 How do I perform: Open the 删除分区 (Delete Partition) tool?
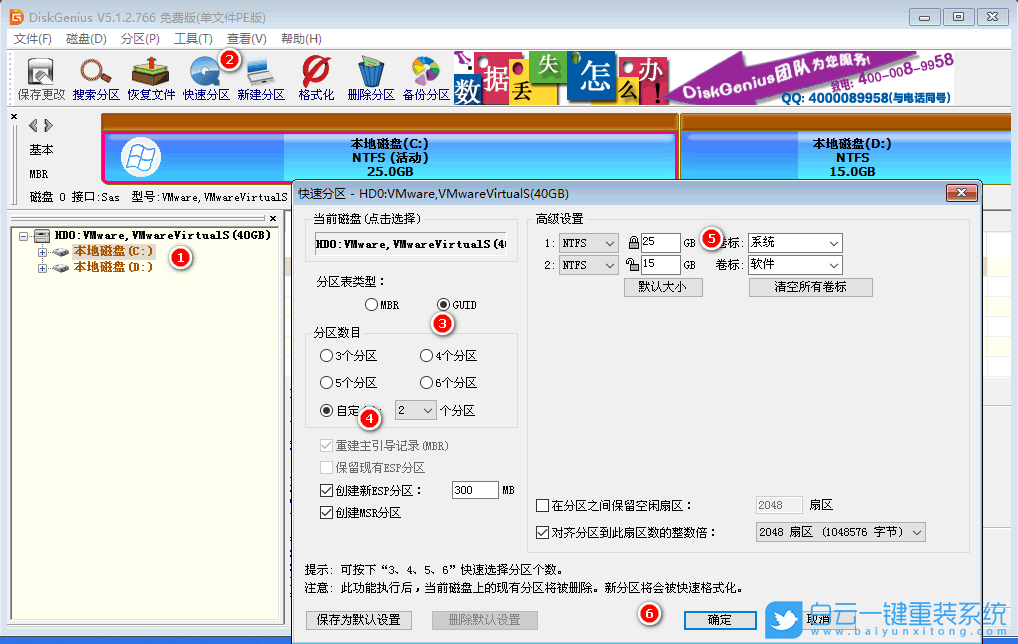click(x=370, y=76)
